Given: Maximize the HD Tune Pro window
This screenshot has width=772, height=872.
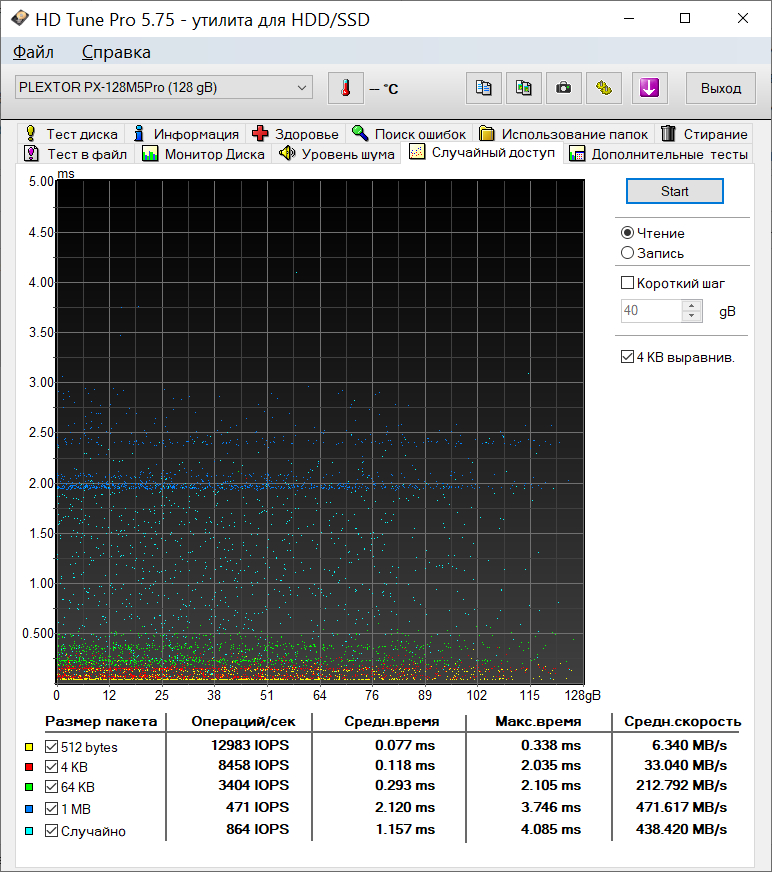Looking at the screenshot, I should click(685, 18).
